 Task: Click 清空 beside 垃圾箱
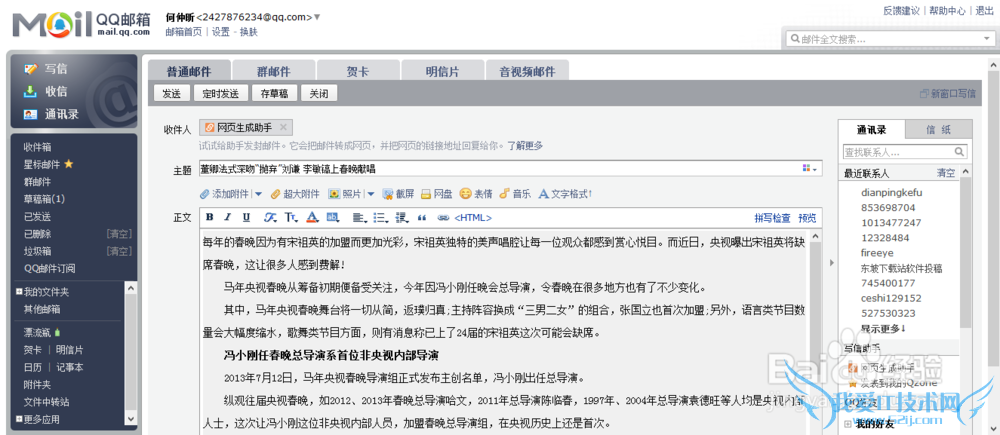pyautogui.click(x=119, y=251)
